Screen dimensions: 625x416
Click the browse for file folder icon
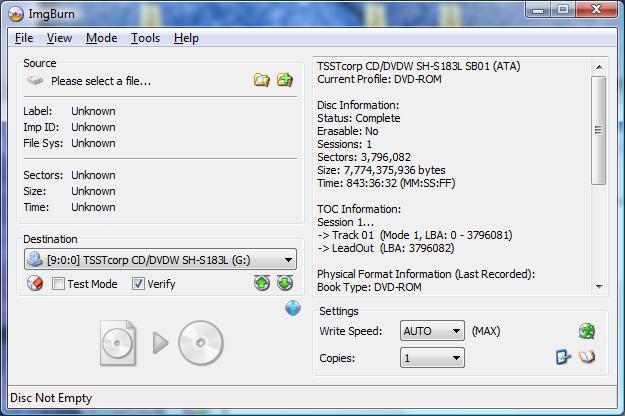(261, 80)
